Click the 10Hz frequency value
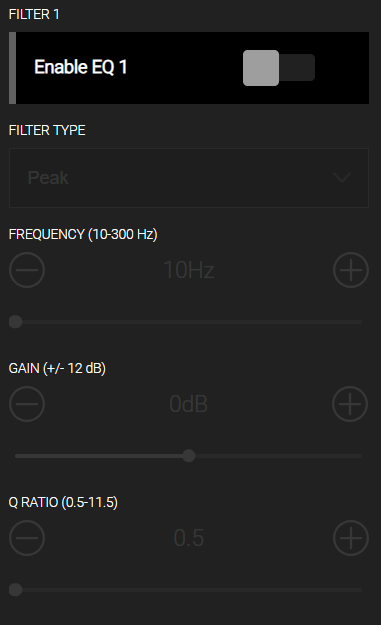Screen dimensions: 381x625 [x=189, y=270]
